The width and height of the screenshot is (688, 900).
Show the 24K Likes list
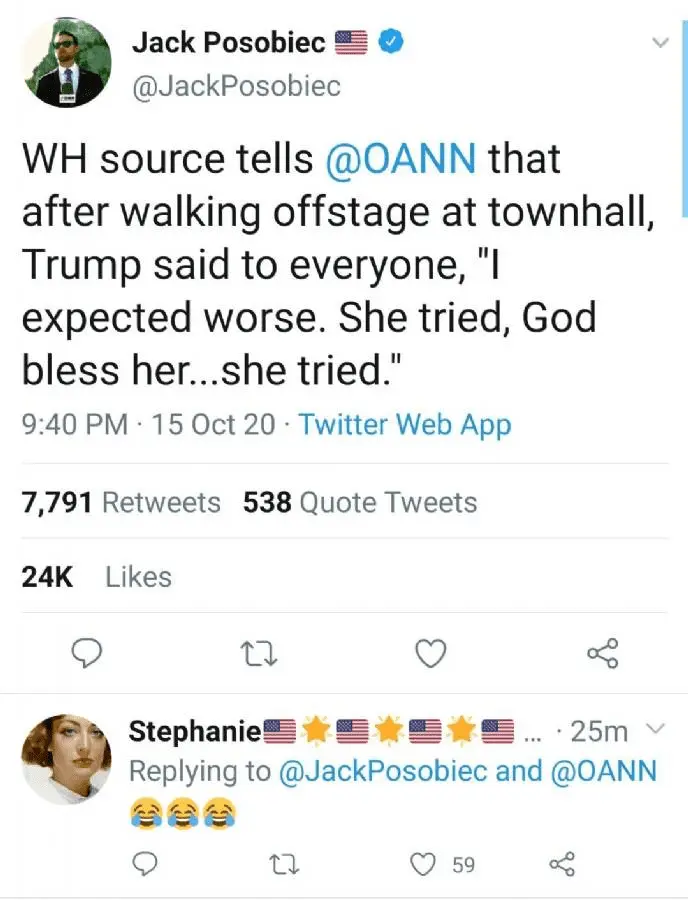(97, 577)
